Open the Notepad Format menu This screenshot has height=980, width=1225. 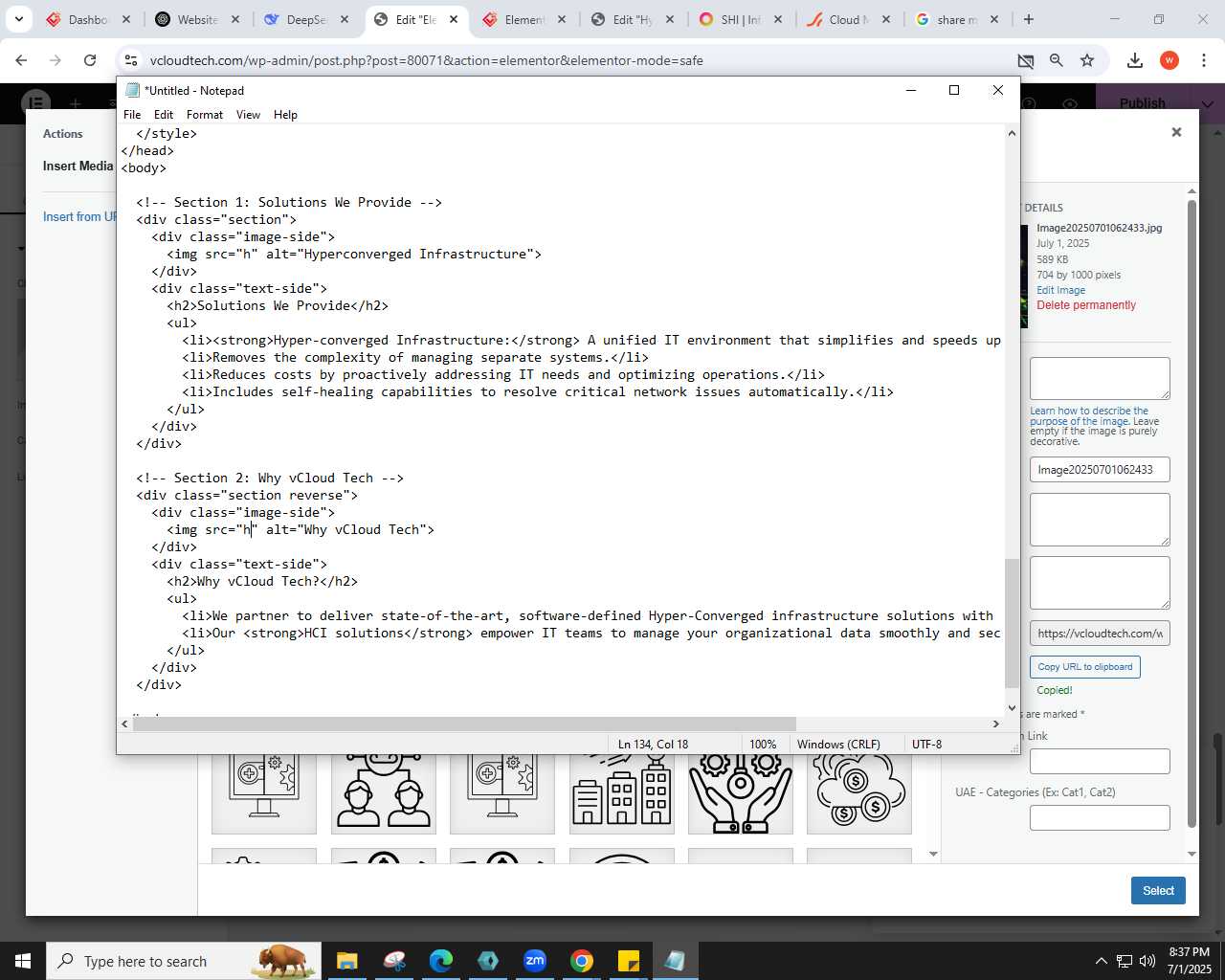[x=205, y=114]
